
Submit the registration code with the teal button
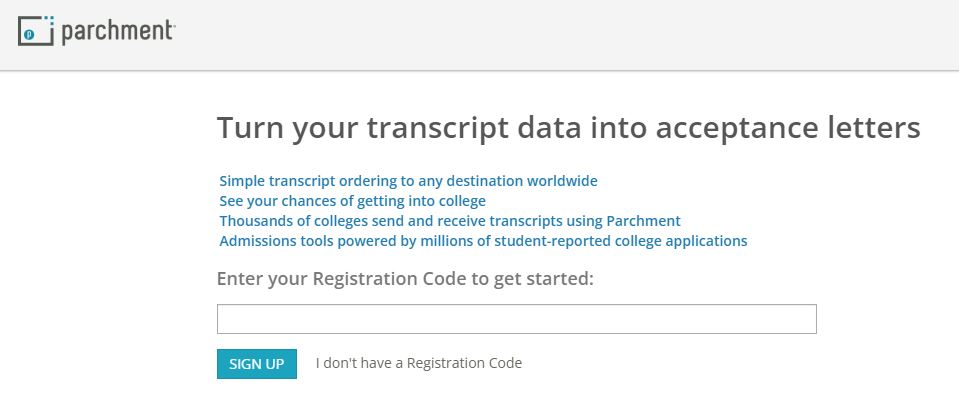256,364
